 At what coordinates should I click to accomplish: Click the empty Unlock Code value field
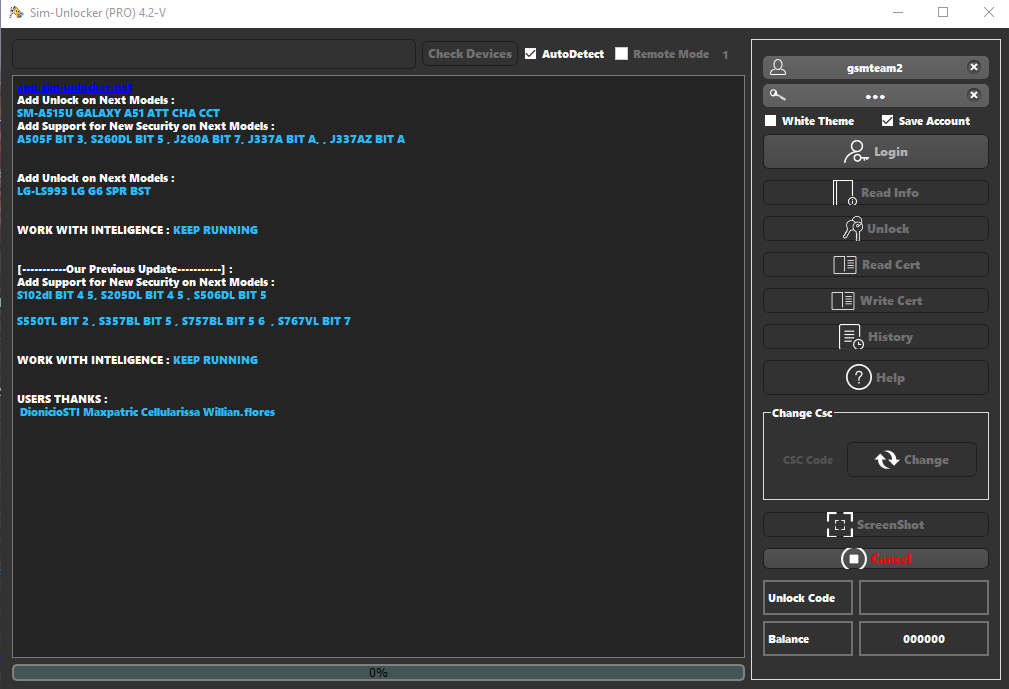coord(923,598)
